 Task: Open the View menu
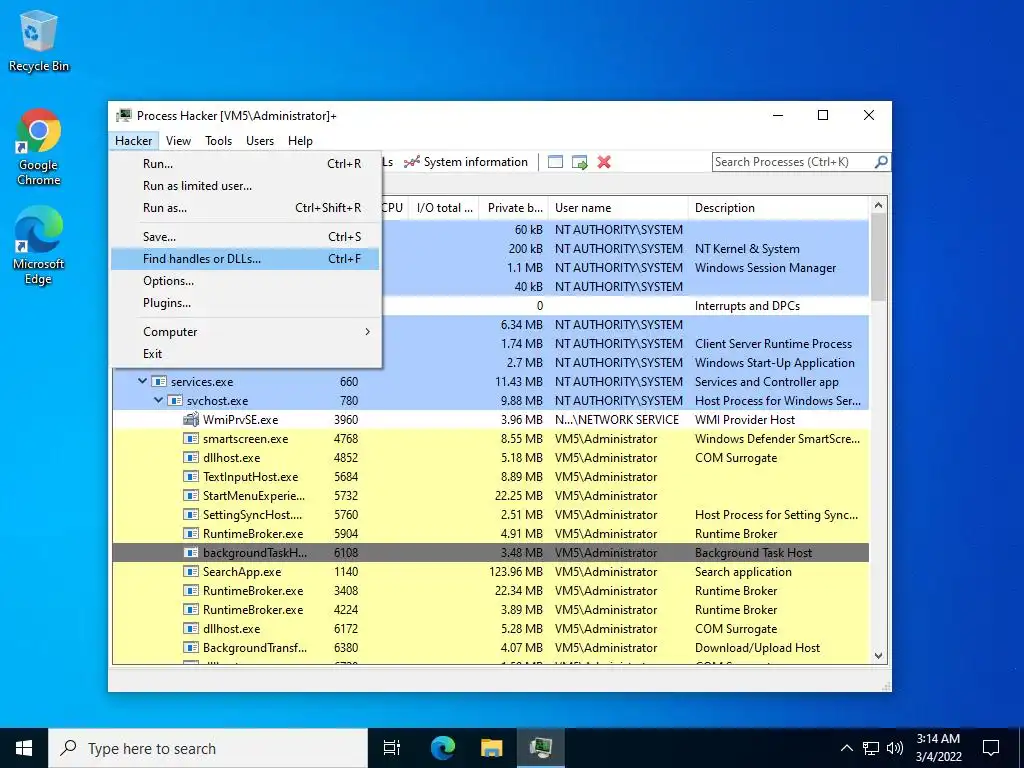(x=178, y=140)
